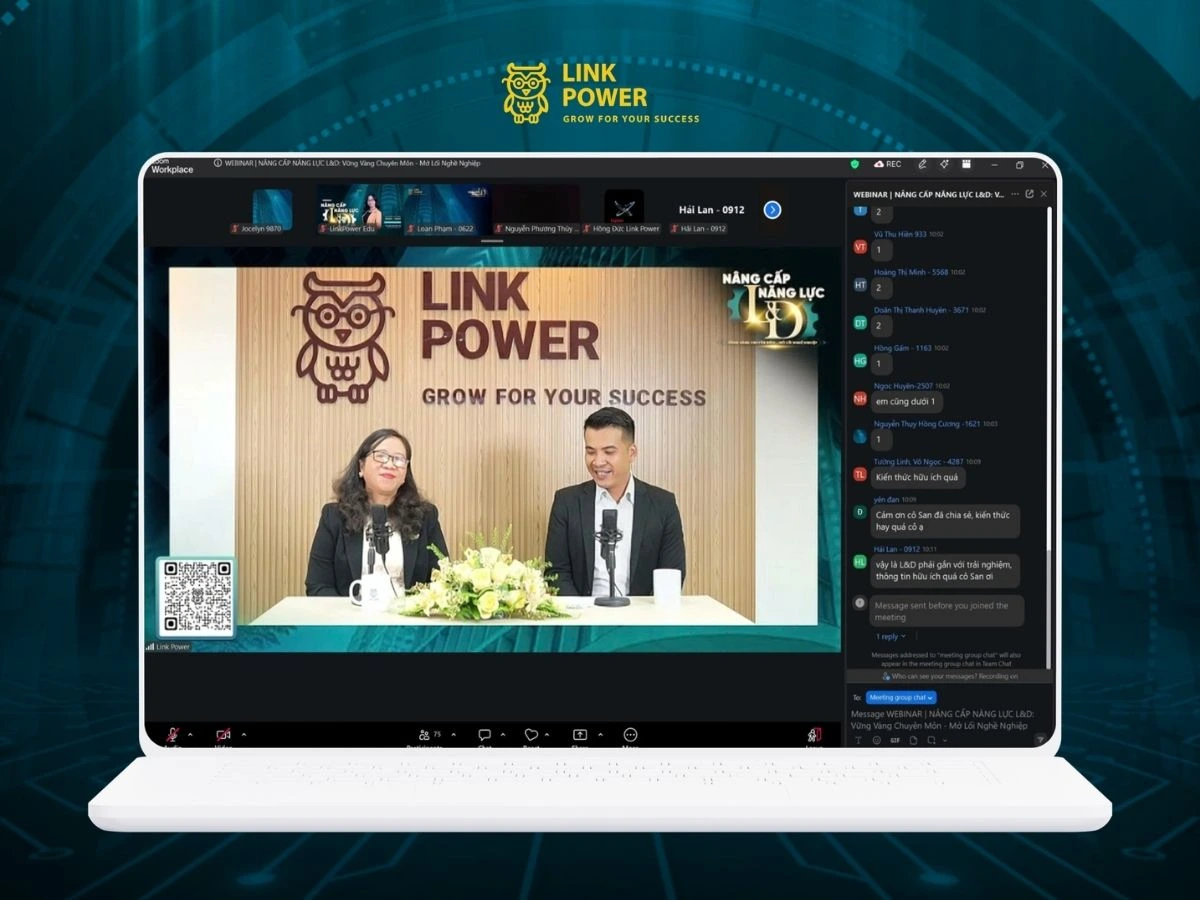This screenshot has width=1200, height=900.
Task: Click the green encryption shield icon
Action: [855, 164]
